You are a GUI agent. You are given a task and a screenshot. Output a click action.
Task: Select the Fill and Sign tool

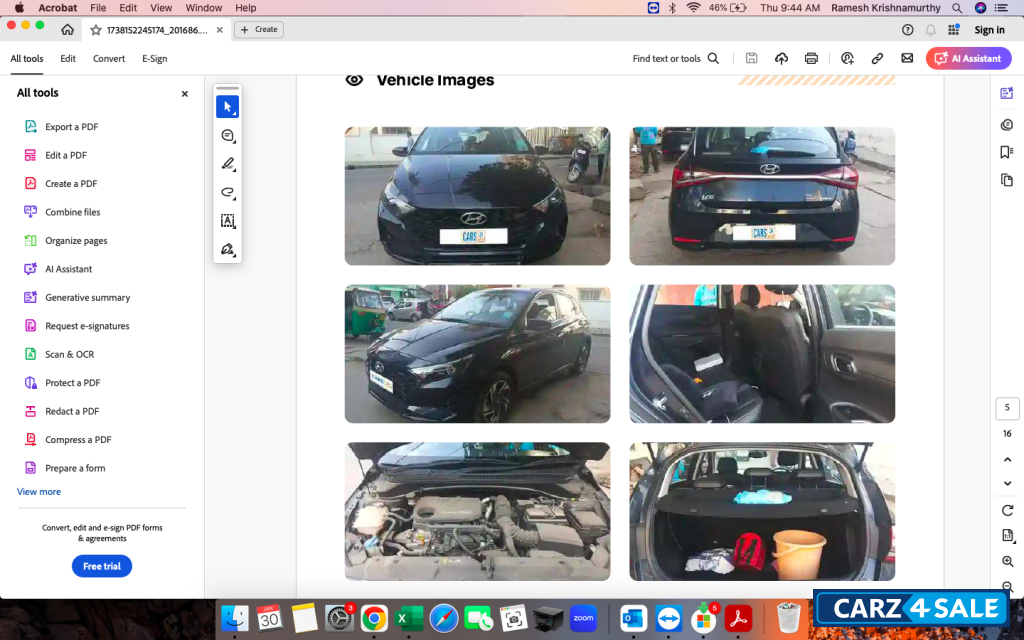[x=227, y=249]
